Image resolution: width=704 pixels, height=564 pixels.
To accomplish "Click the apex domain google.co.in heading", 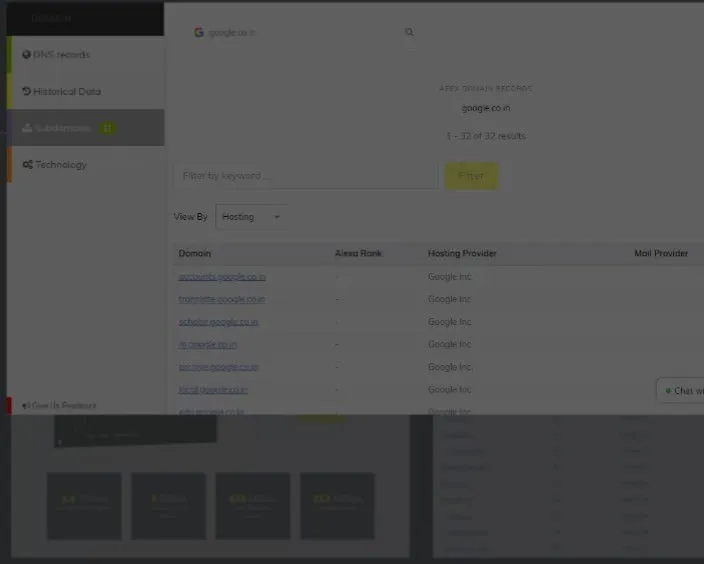I will (x=486, y=108).
